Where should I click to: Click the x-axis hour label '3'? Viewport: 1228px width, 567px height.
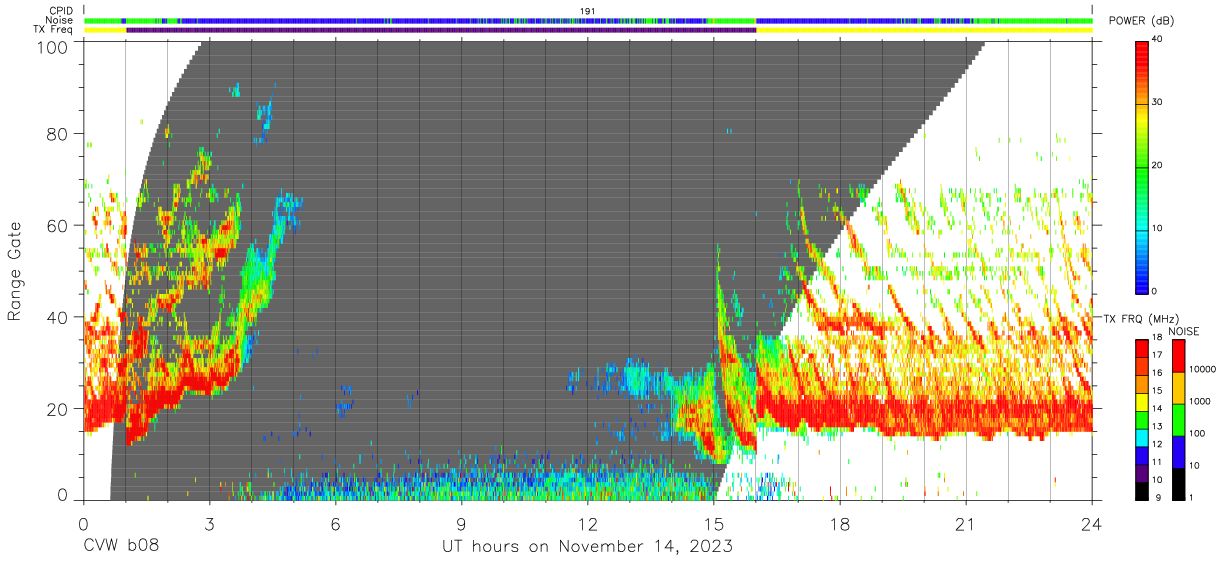210,523
